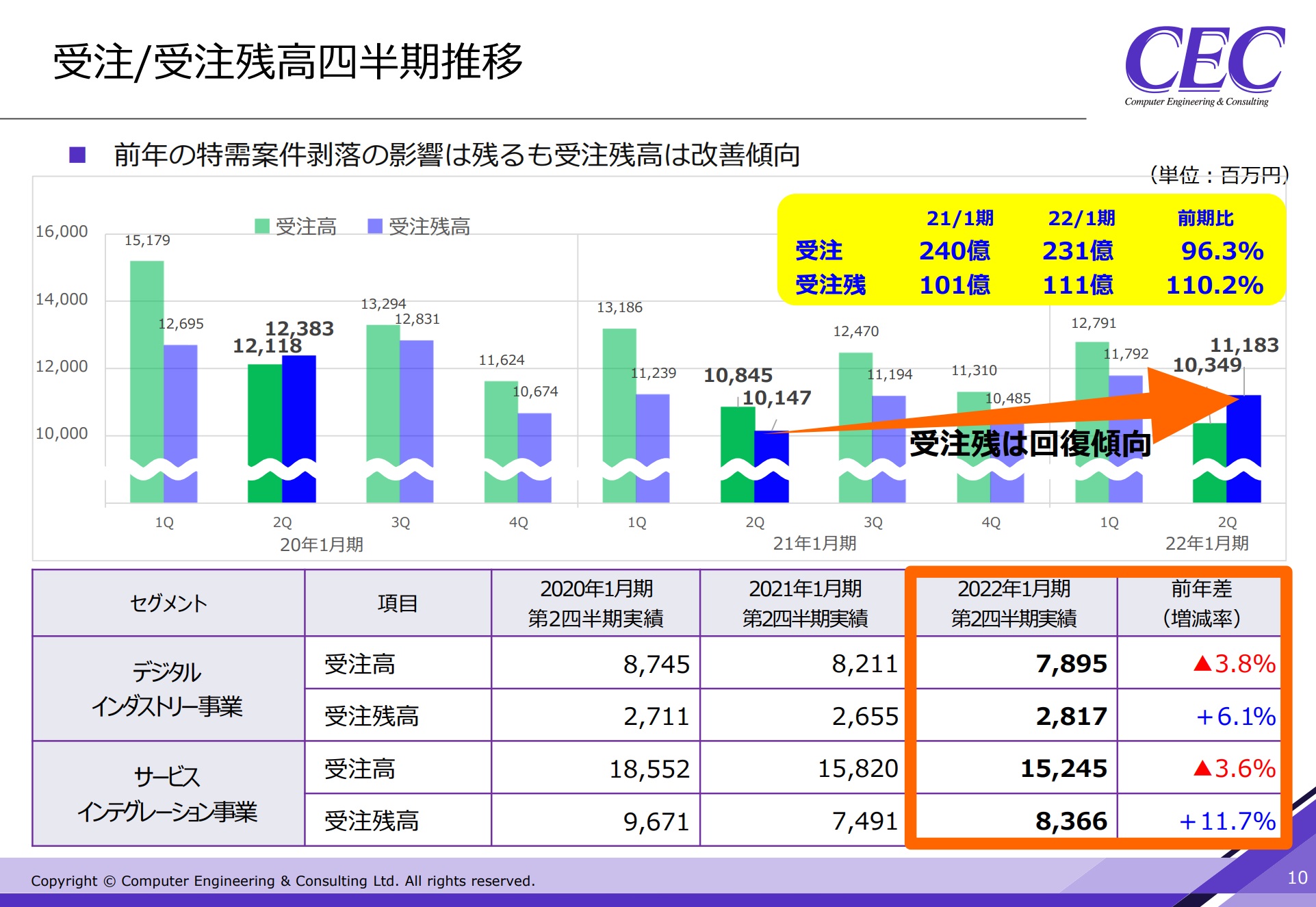Click the 22年1月期 axis label
Screen dimensions: 1316x907
(1207, 544)
